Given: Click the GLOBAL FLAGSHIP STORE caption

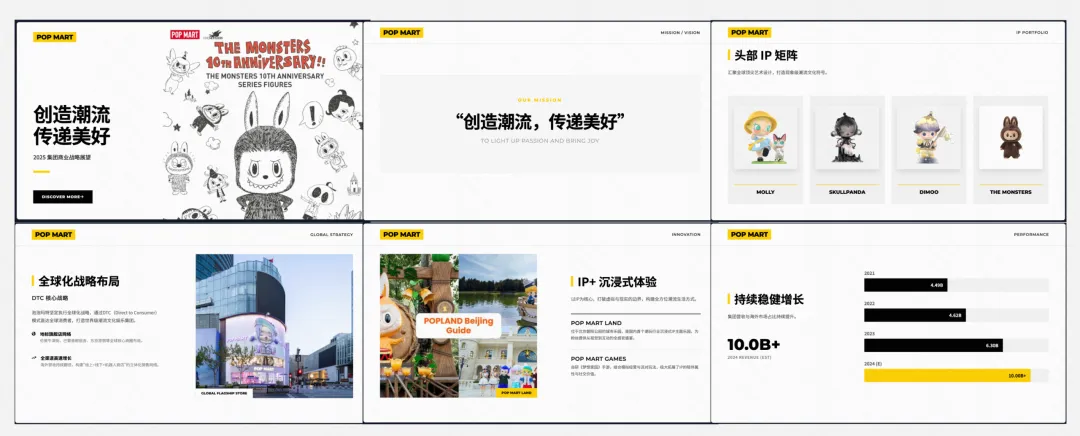Looking at the screenshot, I should coord(224,393).
